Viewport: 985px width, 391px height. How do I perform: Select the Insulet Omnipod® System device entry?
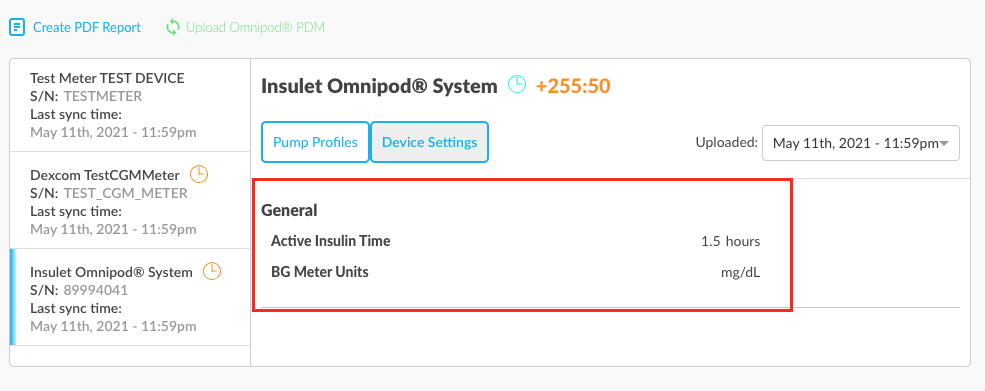click(x=130, y=297)
